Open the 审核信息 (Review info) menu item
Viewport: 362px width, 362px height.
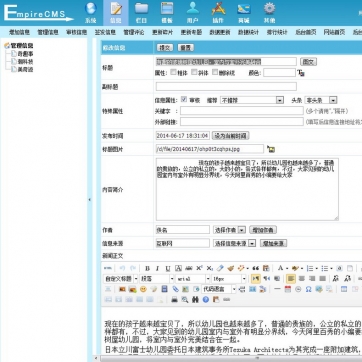tap(77, 32)
